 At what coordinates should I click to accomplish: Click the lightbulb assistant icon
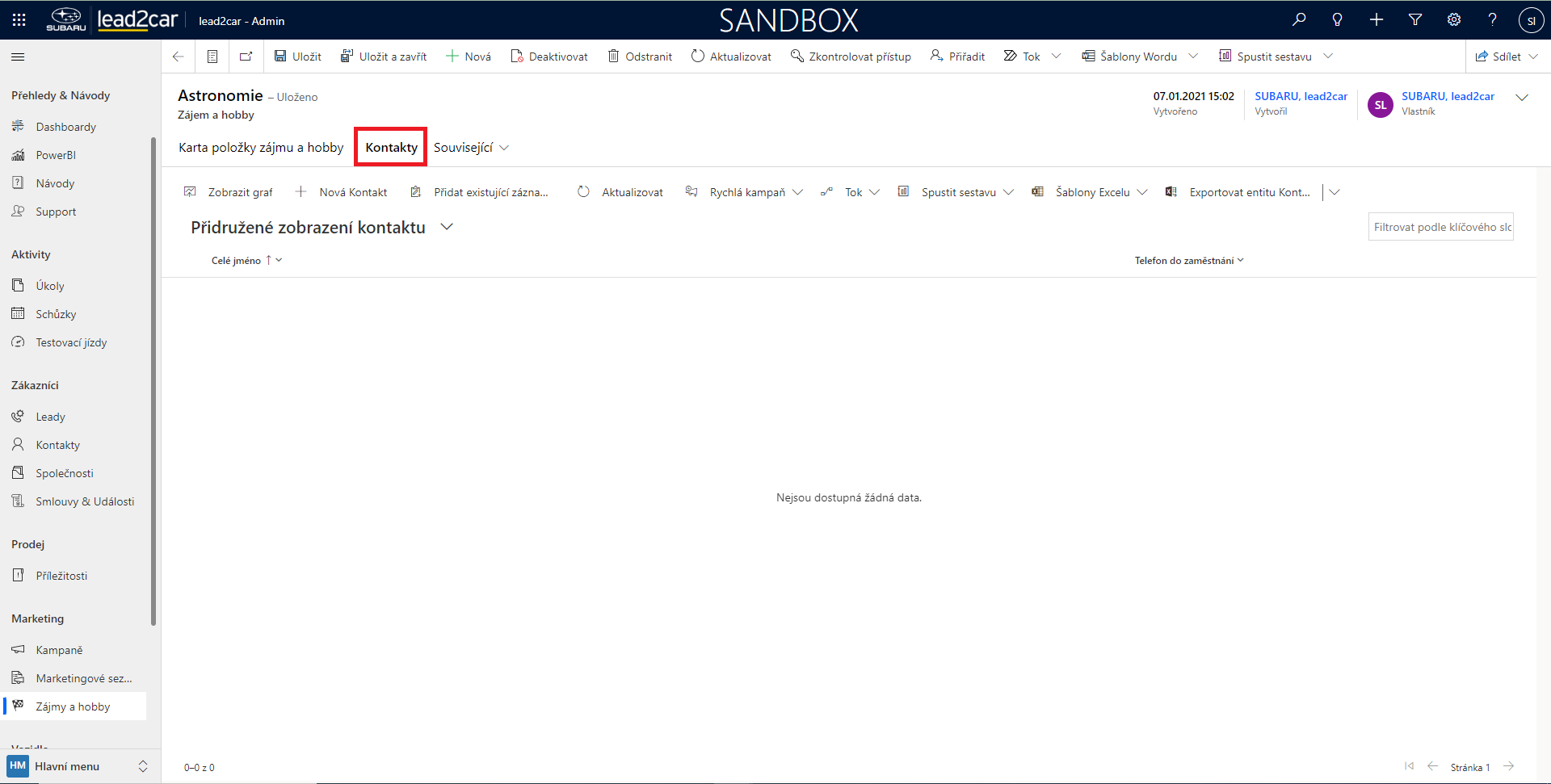pyautogui.click(x=1338, y=20)
